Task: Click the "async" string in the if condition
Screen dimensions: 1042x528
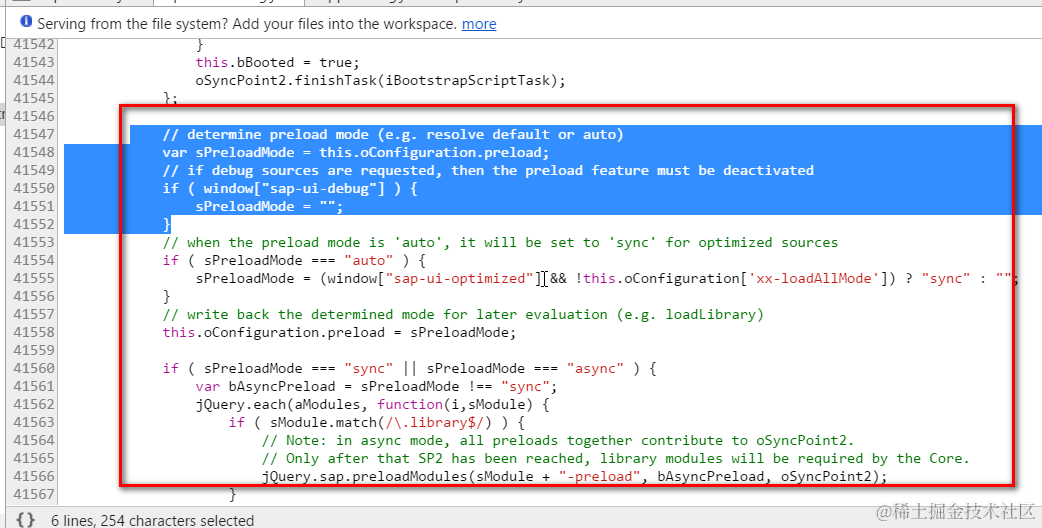Action: point(595,368)
